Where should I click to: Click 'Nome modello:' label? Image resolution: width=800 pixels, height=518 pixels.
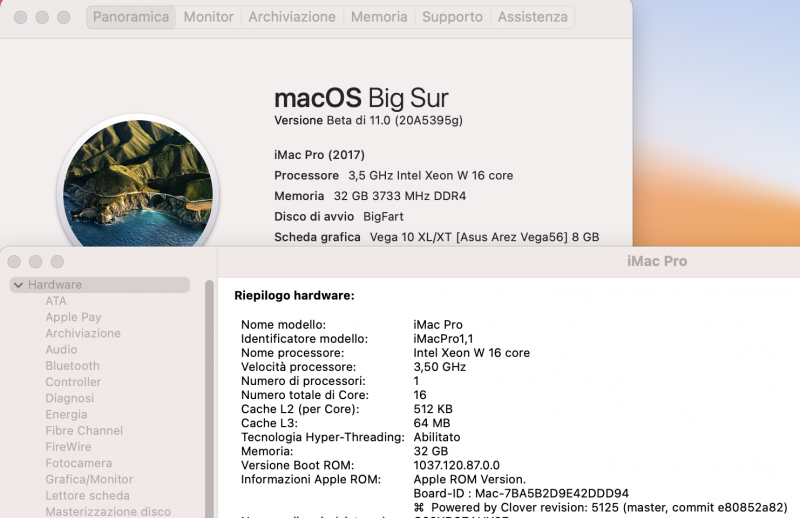tap(283, 325)
